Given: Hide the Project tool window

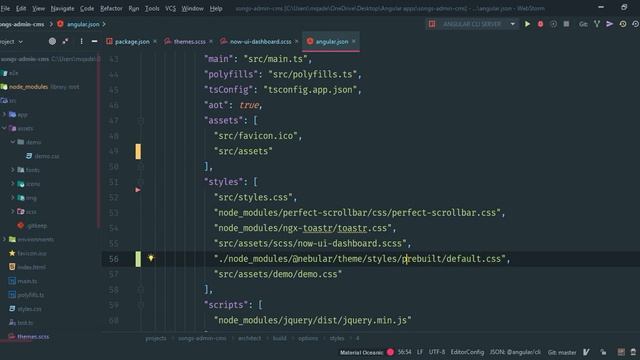Looking at the screenshot, I should point(94,41).
